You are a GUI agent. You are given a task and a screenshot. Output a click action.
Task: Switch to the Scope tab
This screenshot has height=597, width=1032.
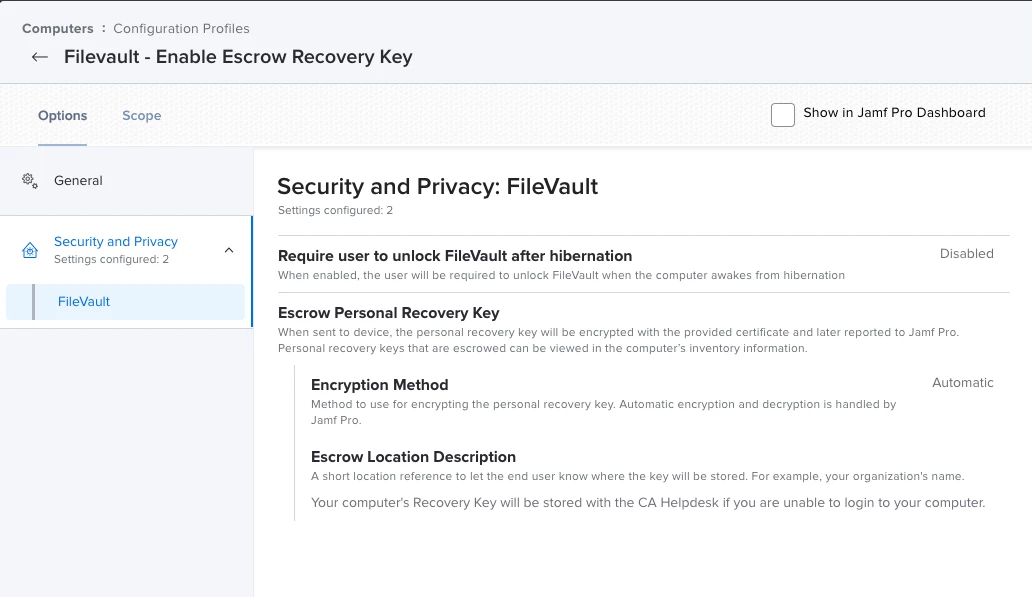point(142,116)
